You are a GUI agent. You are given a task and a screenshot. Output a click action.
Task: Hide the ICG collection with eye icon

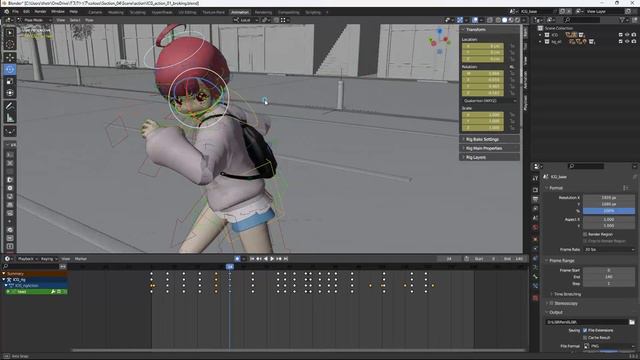coord(627,35)
